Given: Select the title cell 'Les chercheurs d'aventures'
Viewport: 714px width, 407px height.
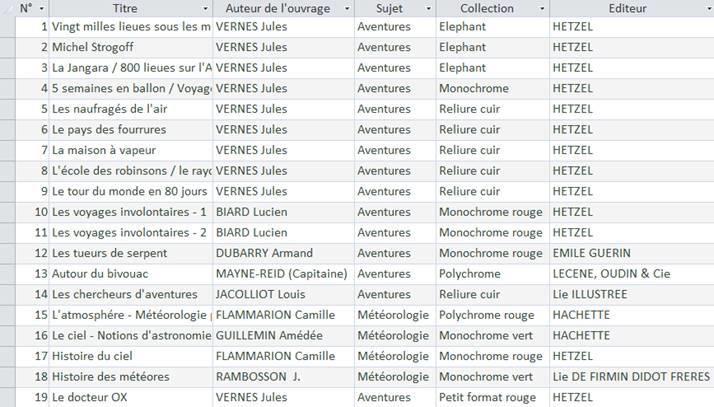Looking at the screenshot, I should tap(131, 295).
